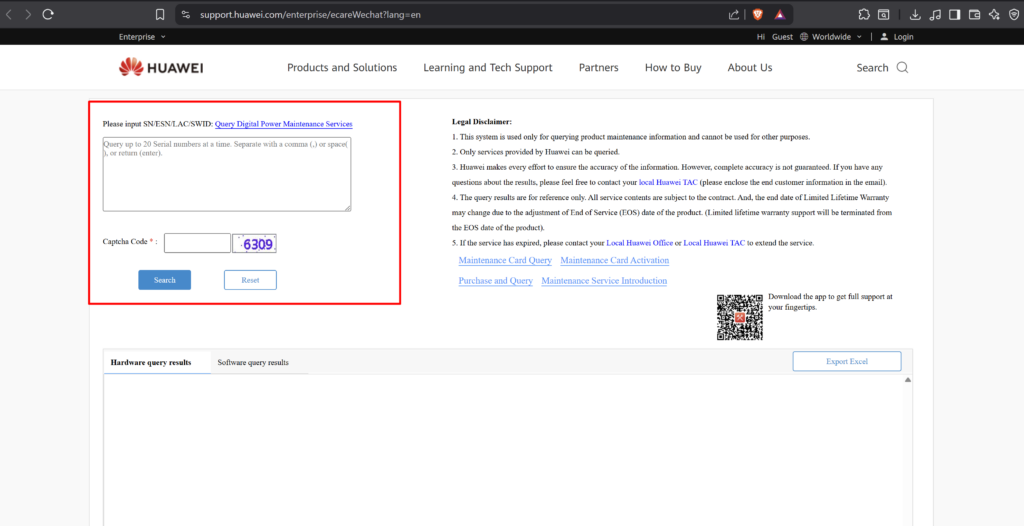Viewport: 1024px width, 526px height.
Task: Open Query Digital Power Maintenance Services link
Action: click(x=283, y=124)
